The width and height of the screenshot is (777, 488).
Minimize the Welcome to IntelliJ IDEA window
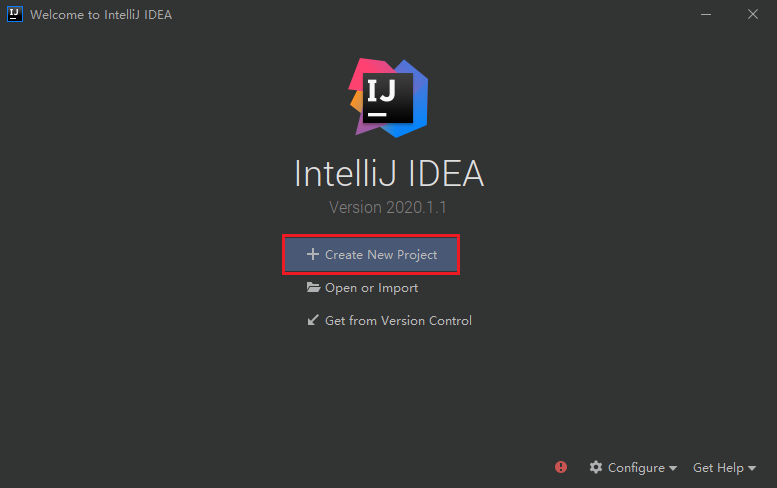pyautogui.click(x=704, y=15)
